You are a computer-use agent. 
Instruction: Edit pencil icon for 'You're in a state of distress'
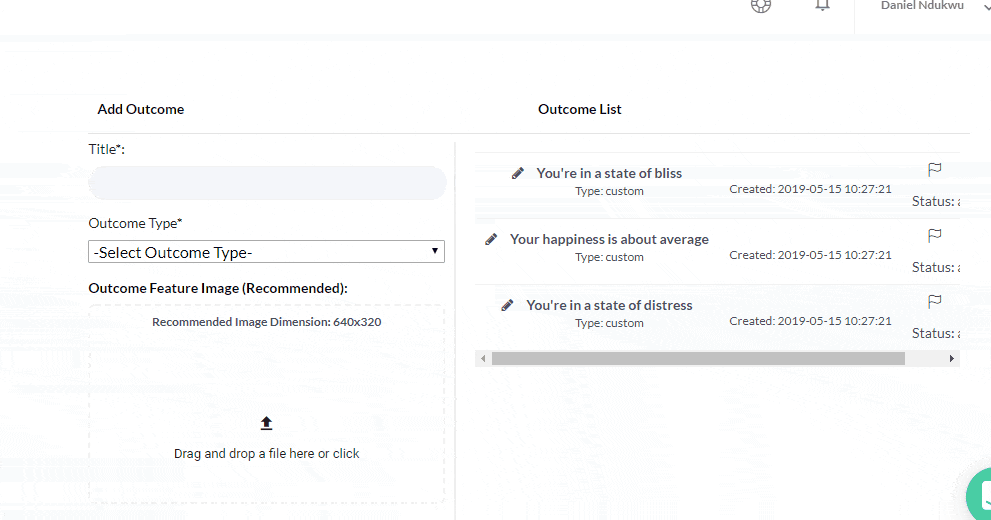(x=508, y=305)
